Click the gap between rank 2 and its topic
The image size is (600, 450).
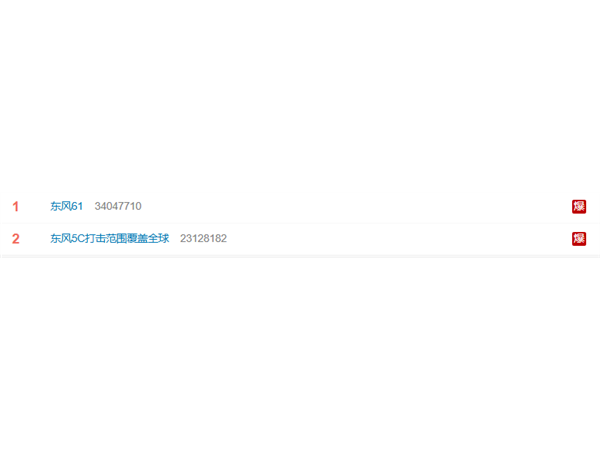pyautogui.click(x=35, y=239)
